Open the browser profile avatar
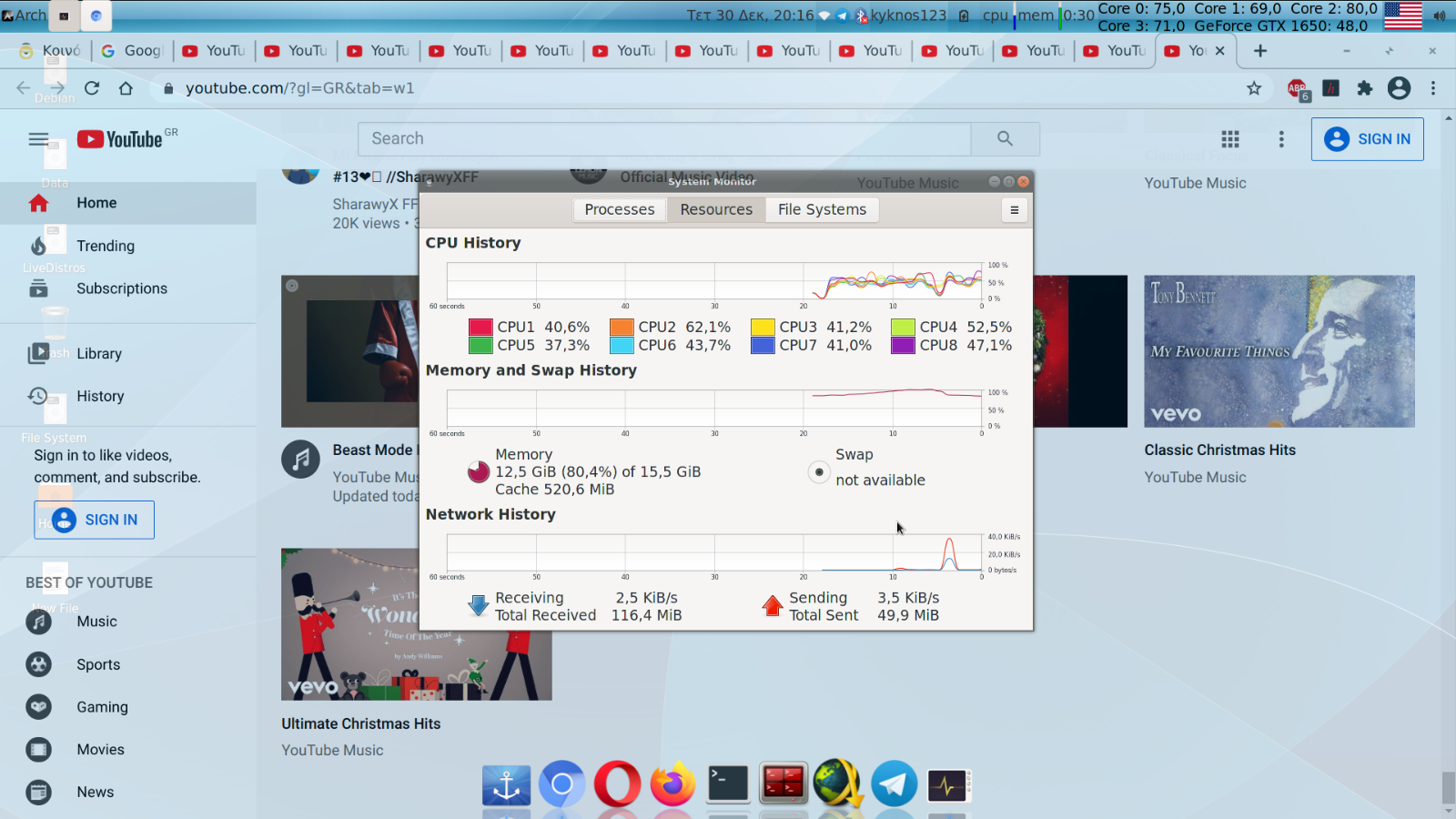 (1399, 88)
